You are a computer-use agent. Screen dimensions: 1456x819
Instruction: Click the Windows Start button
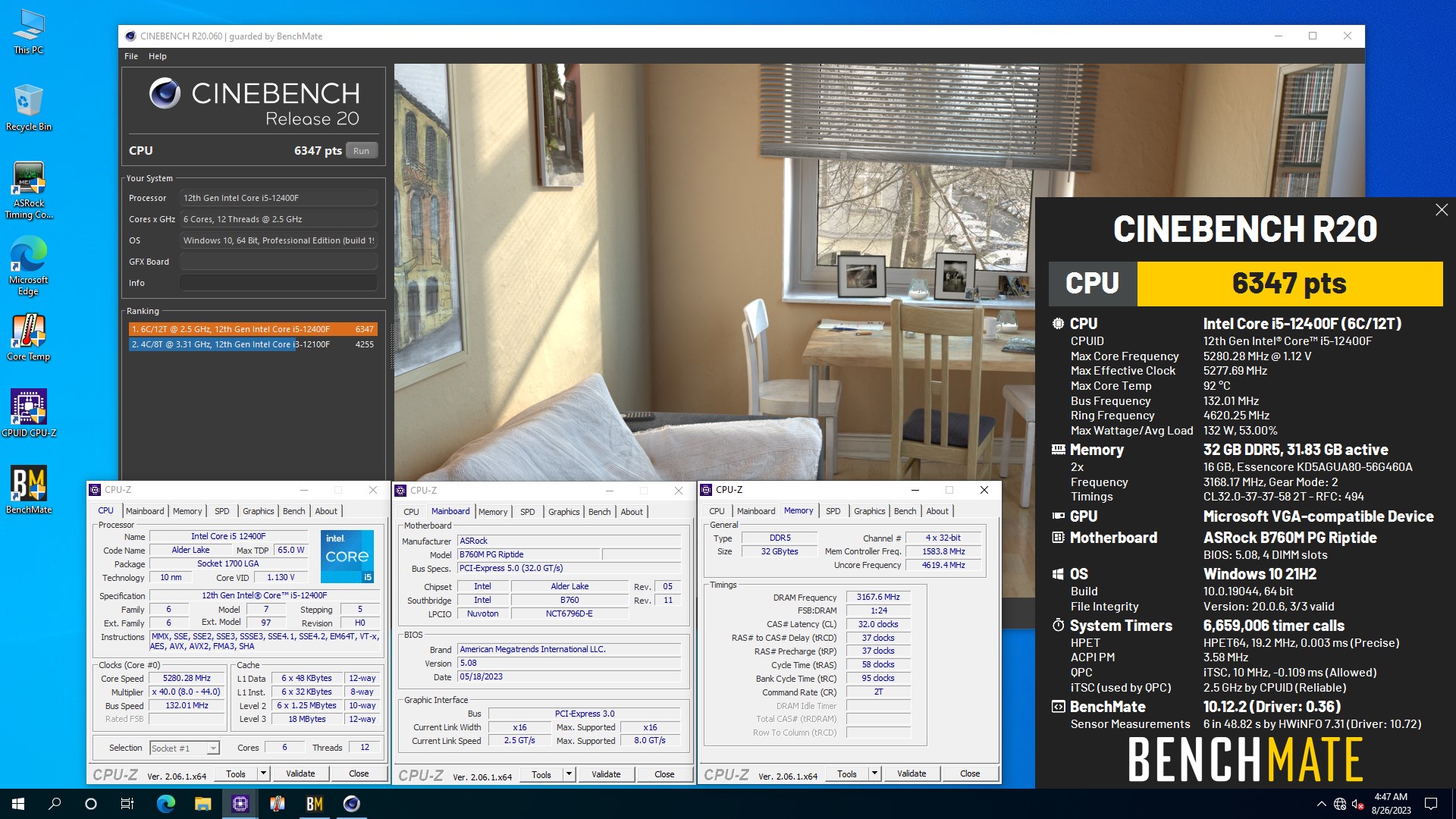tap(18, 804)
